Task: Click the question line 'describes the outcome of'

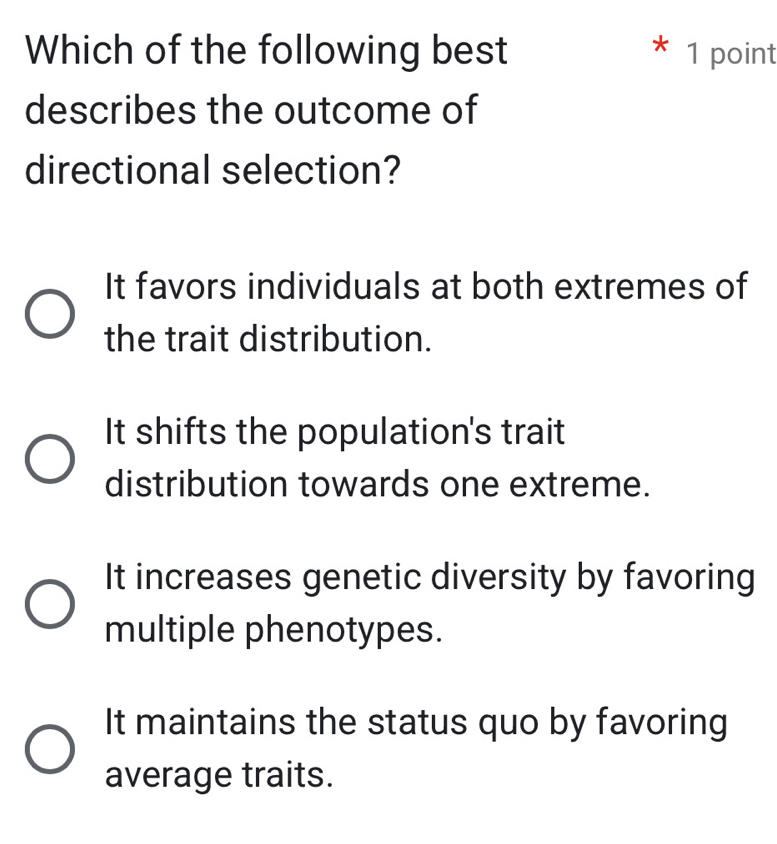Action: pos(252,110)
